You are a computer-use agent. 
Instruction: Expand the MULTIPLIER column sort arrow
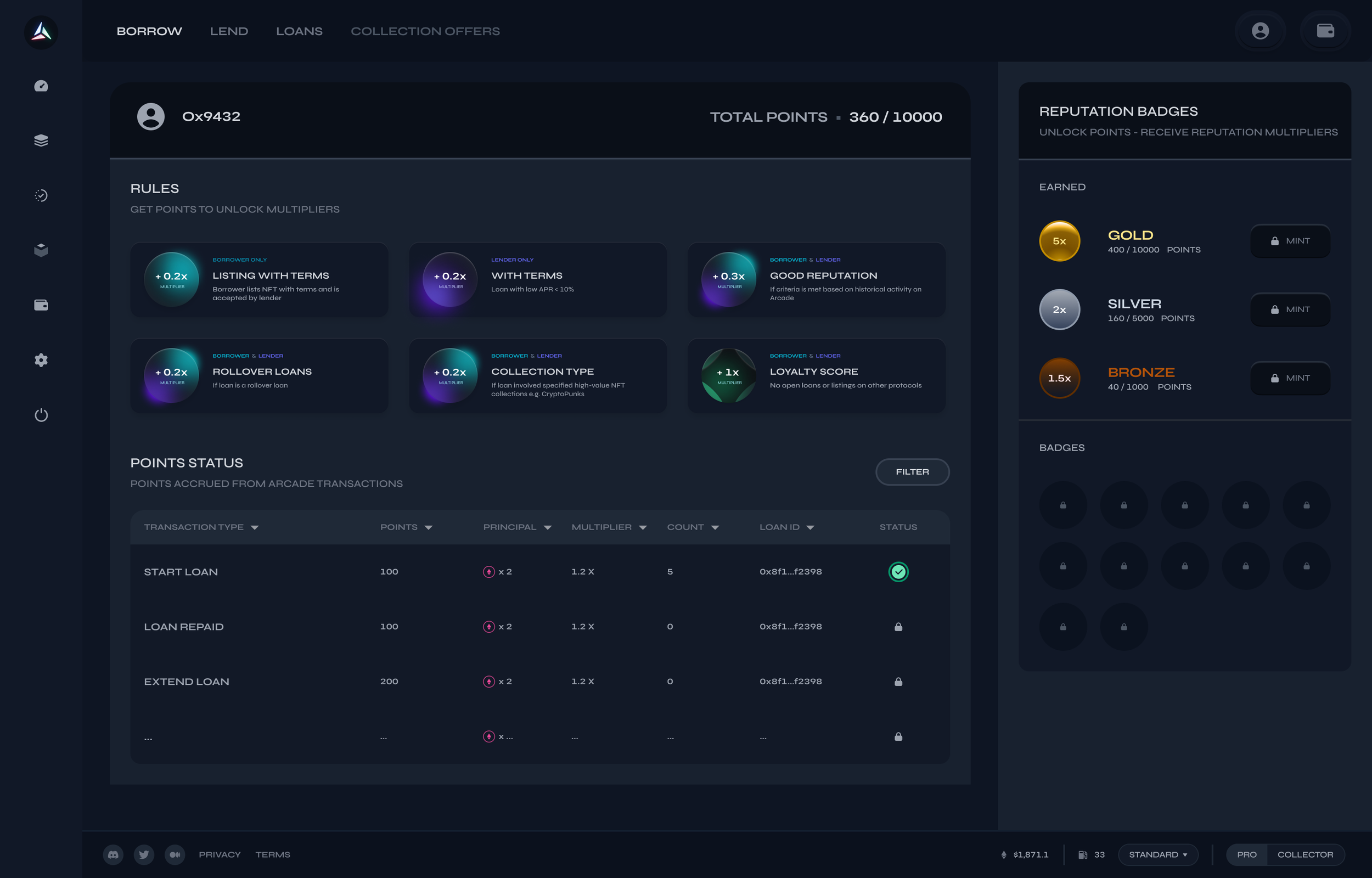pyautogui.click(x=643, y=527)
